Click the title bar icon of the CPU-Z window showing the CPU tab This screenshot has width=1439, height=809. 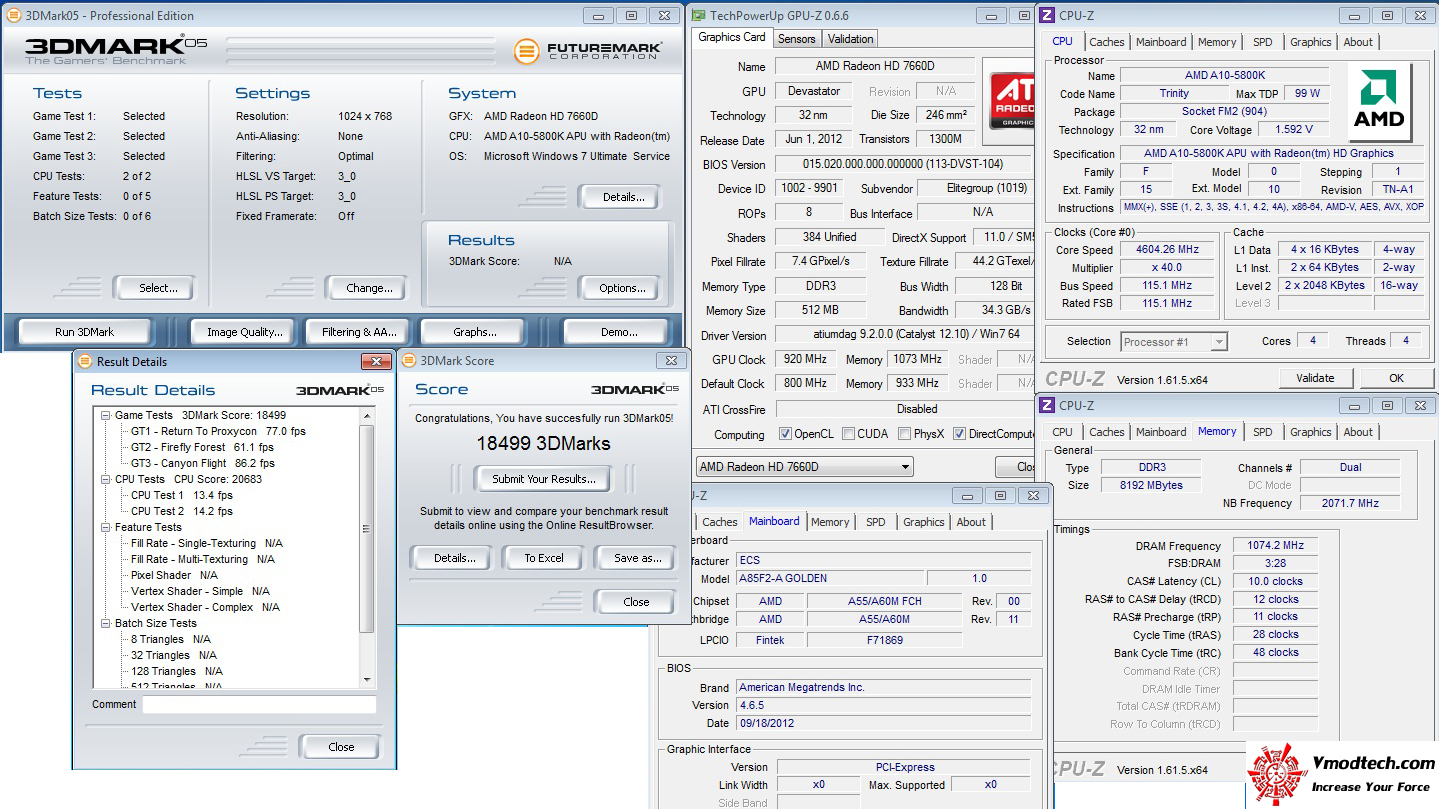coord(1047,15)
